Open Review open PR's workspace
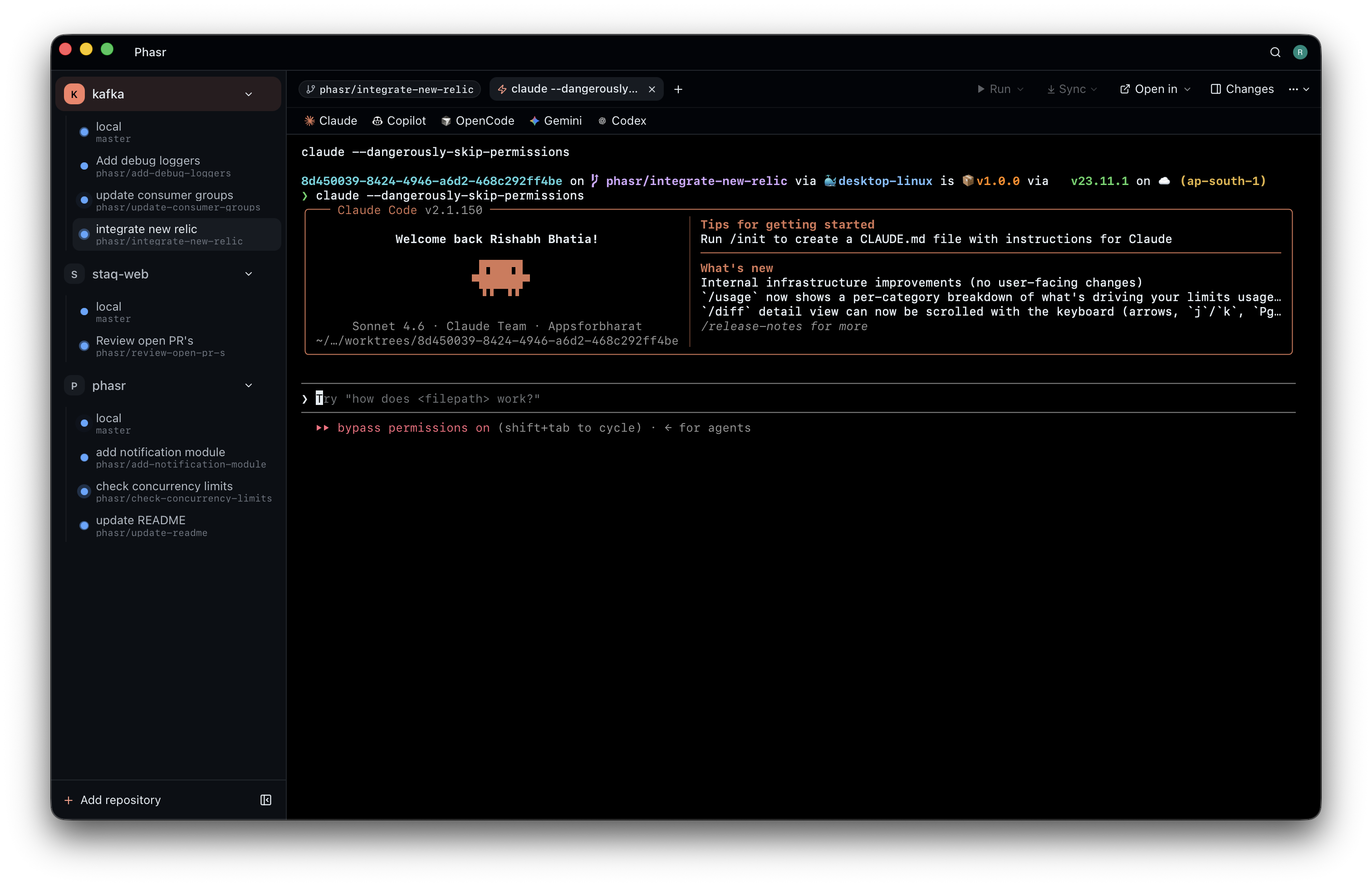1372x887 pixels. coord(176,346)
